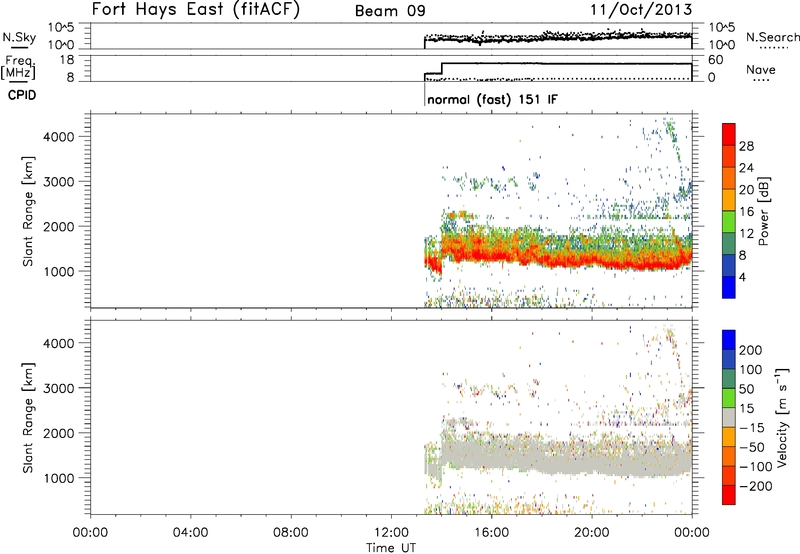Click the 'Freq. [MHz]' label

coord(19,67)
